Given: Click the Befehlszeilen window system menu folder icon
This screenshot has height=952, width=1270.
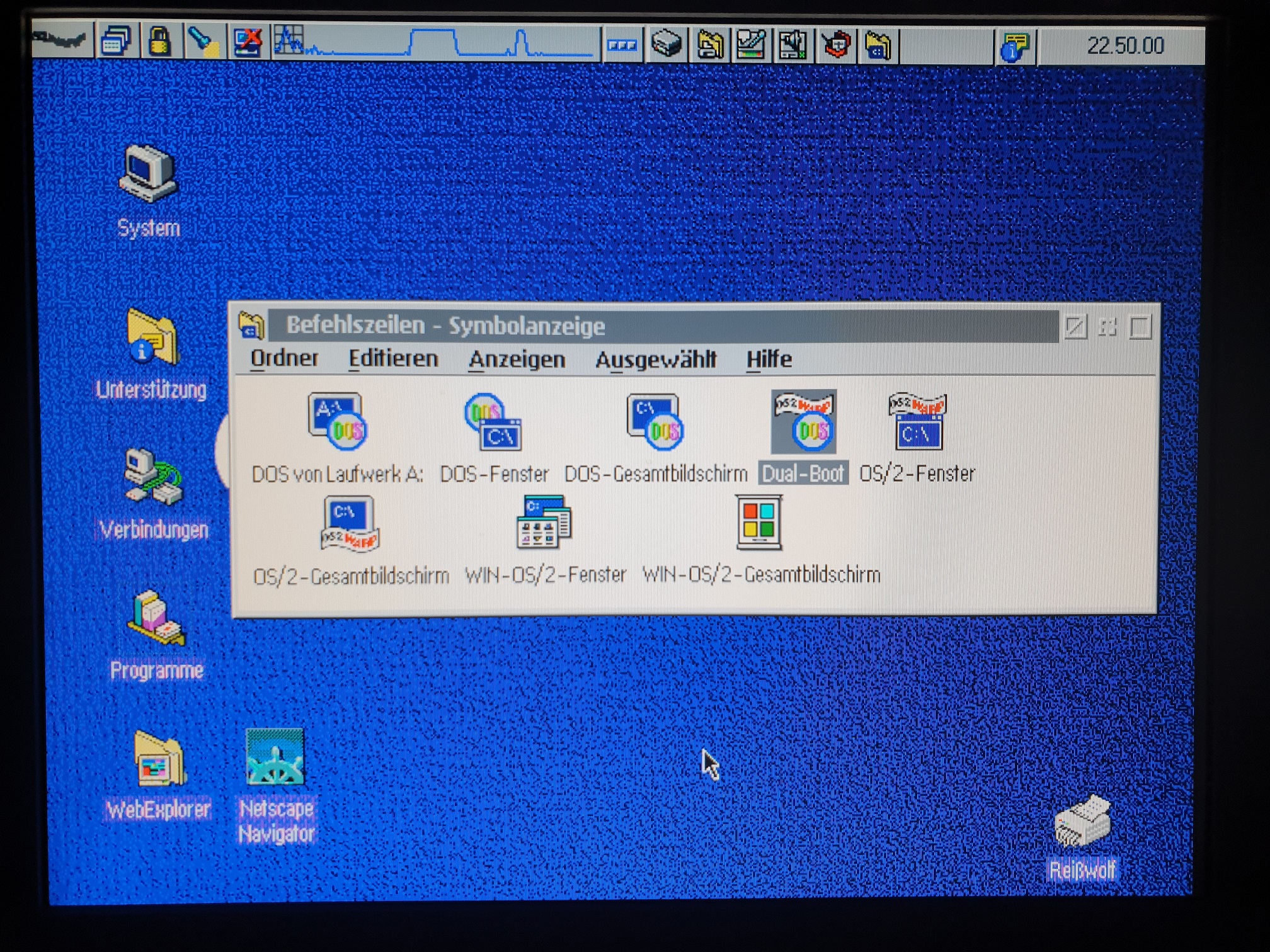Looking at the screenshot, I should [x=251, y=326].
